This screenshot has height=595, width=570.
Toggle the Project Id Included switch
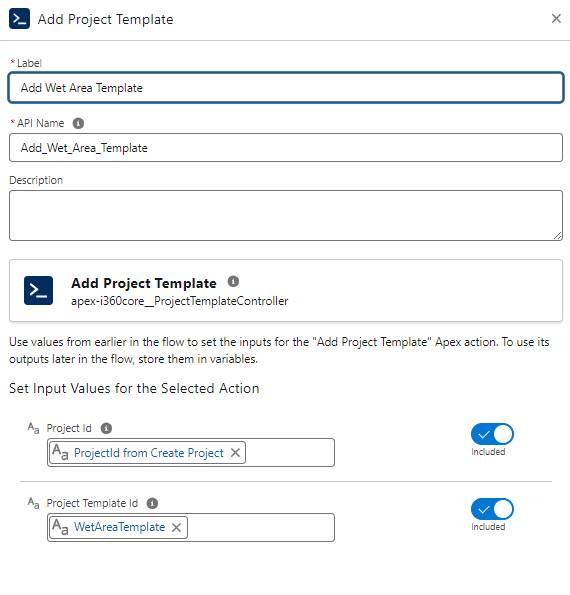pos(492,434)
